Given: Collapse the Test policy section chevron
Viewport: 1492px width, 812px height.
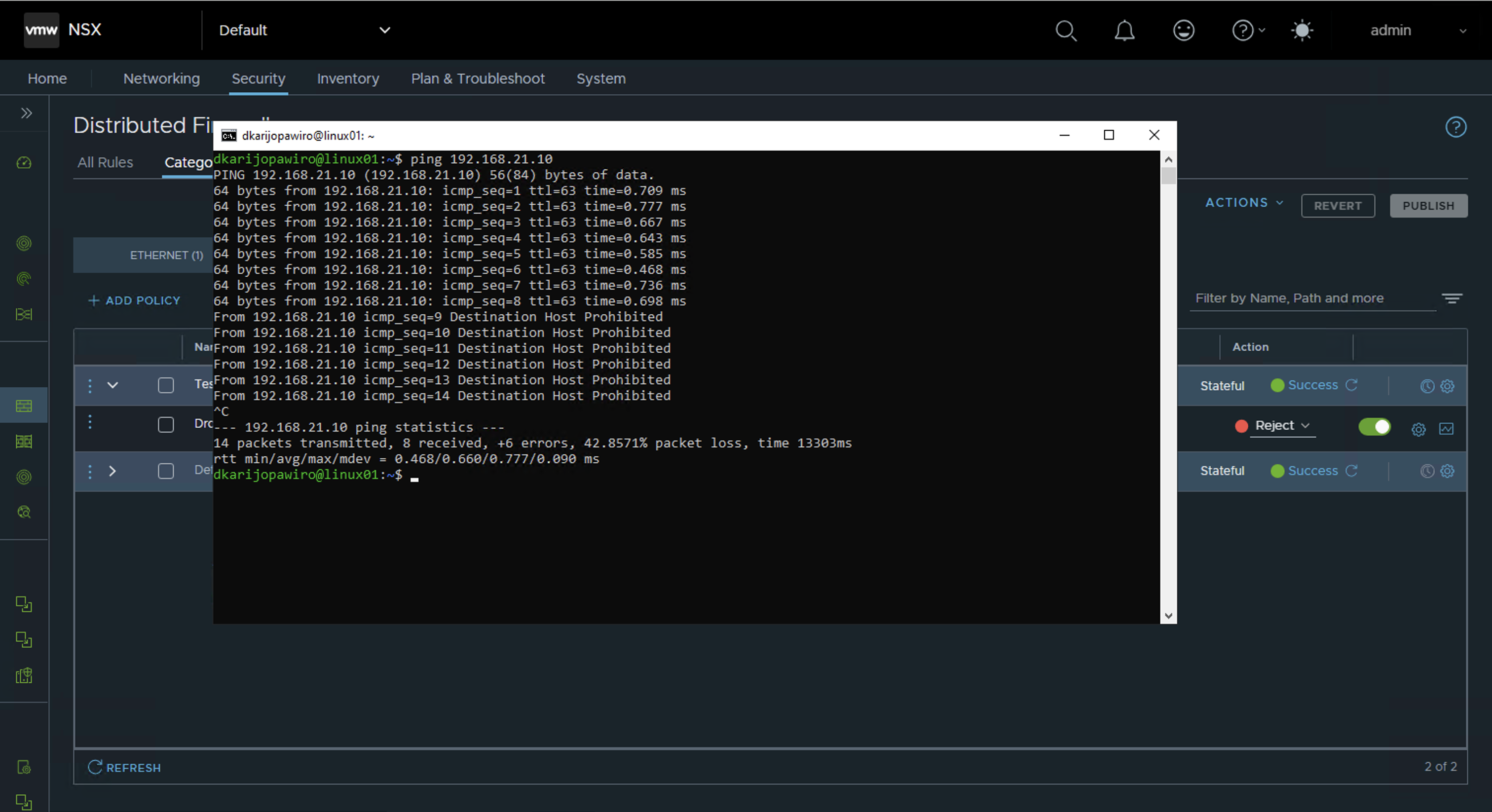Looking at the screenshot, I should pos(112,386).
